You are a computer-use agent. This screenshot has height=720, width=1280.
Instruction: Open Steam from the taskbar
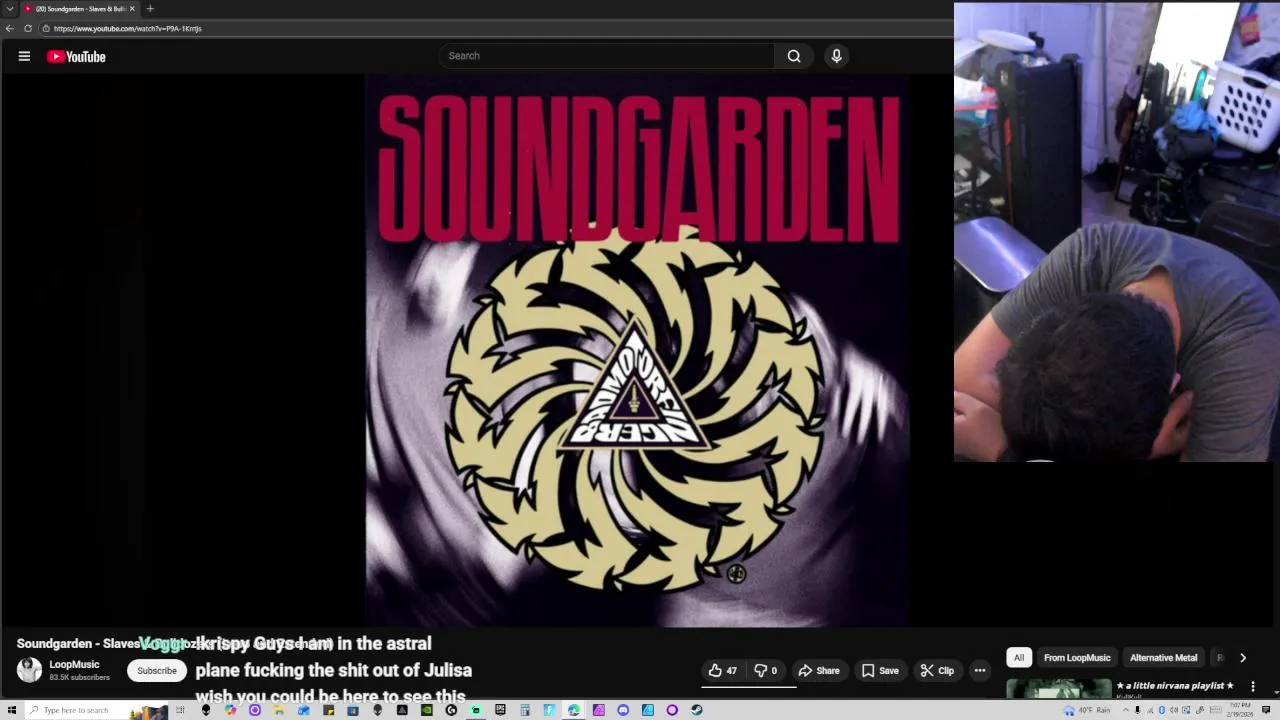[696, 710]
